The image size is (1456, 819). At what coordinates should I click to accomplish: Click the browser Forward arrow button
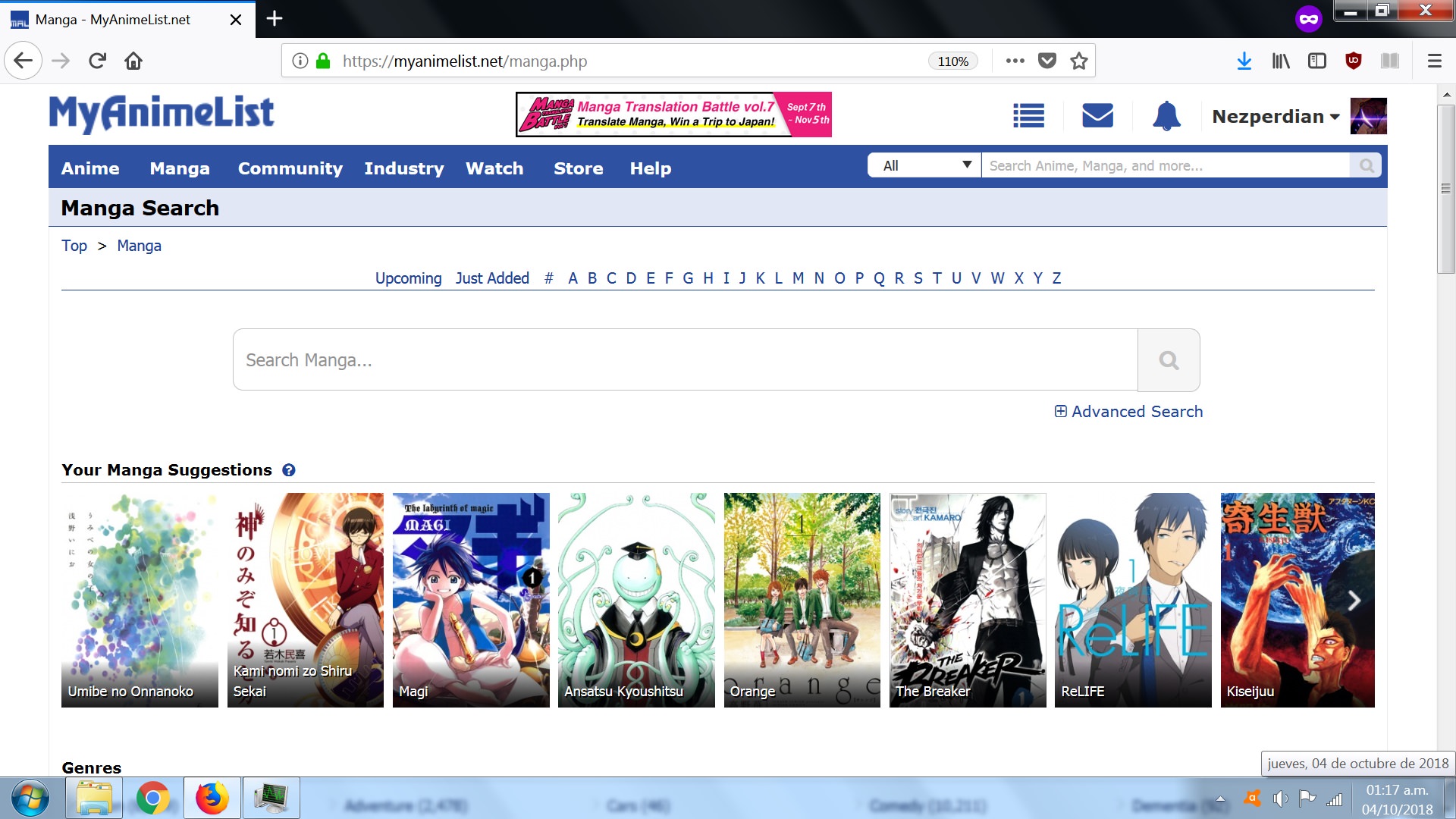tap(61, 61)
